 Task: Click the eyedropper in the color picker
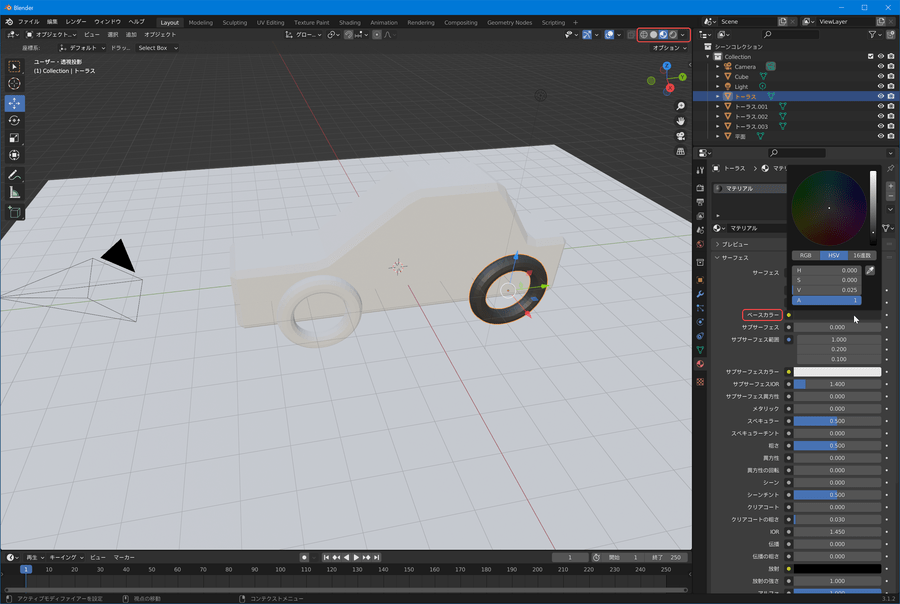pos(870,271)
